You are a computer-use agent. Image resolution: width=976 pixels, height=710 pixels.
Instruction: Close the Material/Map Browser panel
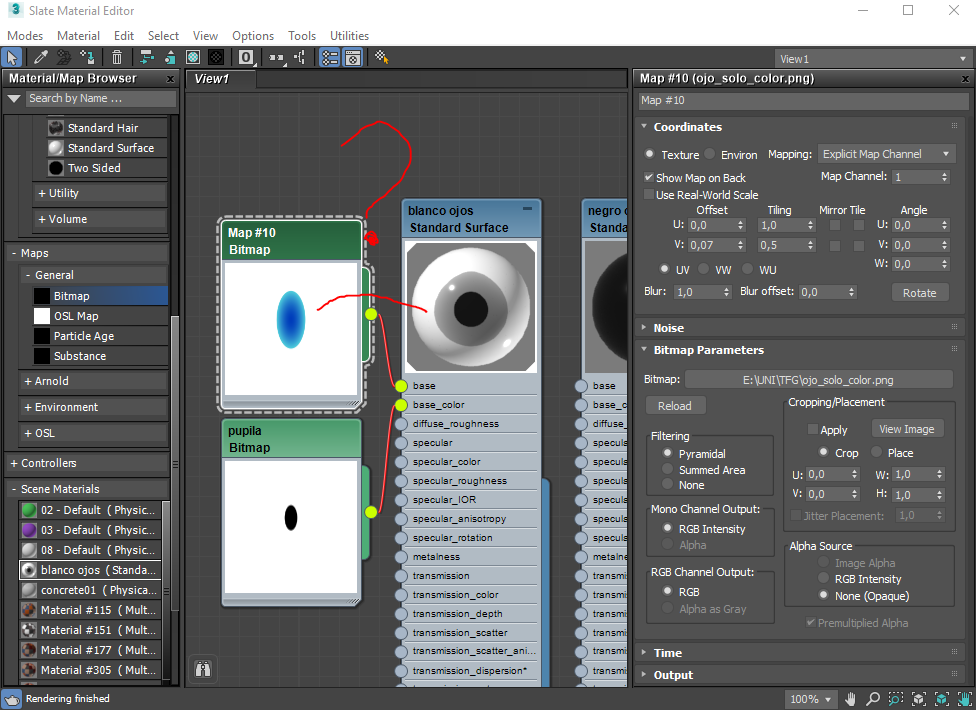pyautogui.click(x=170, y=79)
